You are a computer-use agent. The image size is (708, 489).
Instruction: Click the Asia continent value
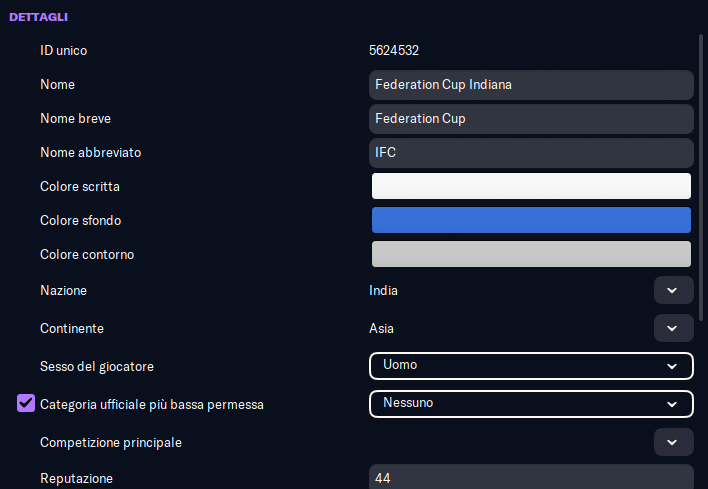coord(382,328)
